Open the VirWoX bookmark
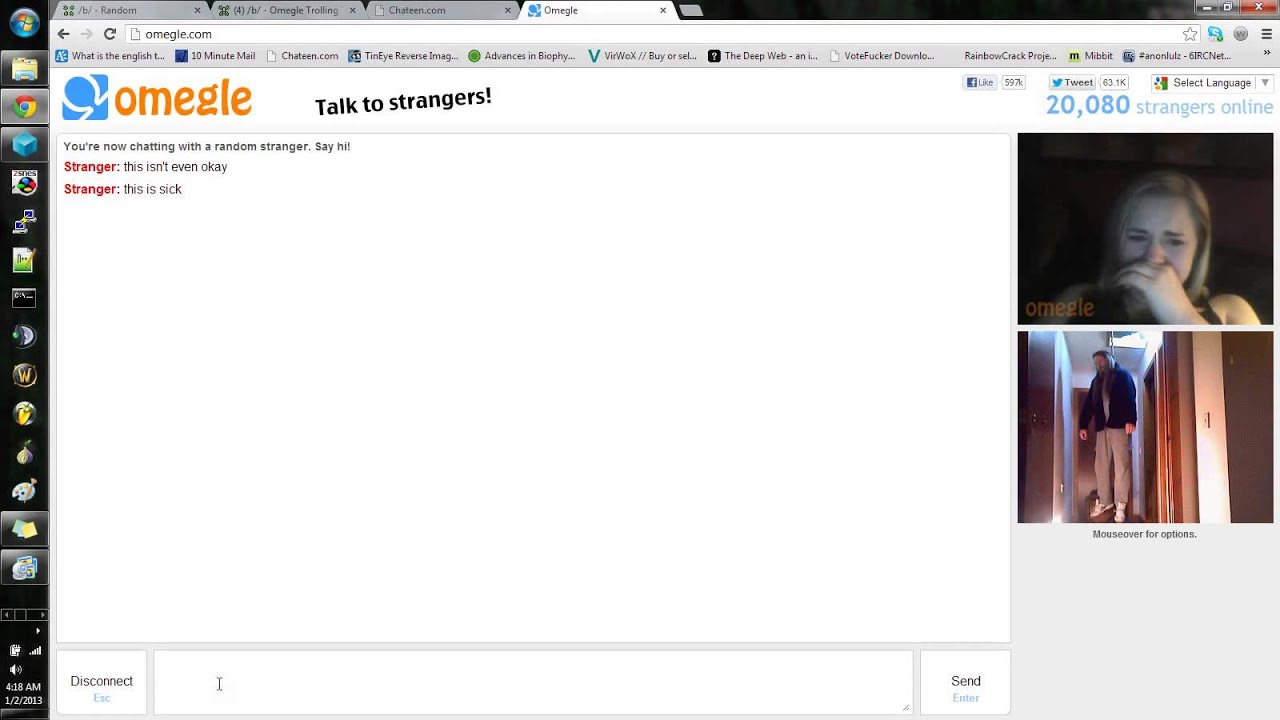Viewport: 1280px width, 720px height. click(642, 56)
